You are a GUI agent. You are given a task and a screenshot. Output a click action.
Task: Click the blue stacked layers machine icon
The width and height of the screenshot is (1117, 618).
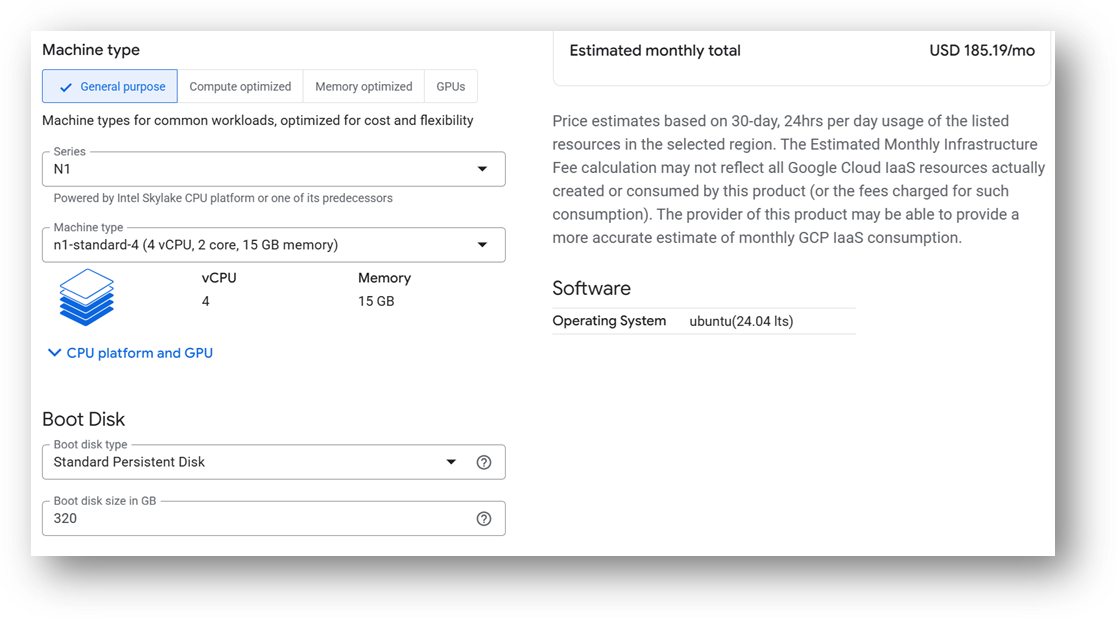point(87,297)
